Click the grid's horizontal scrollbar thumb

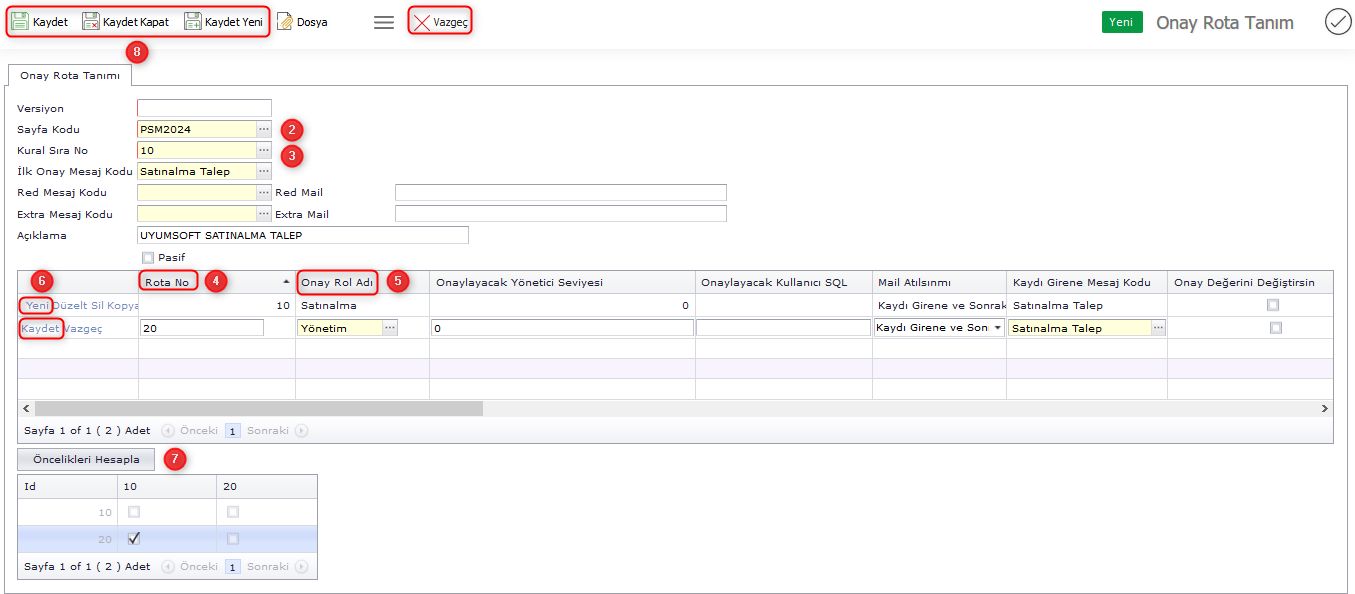click(258, 409)
